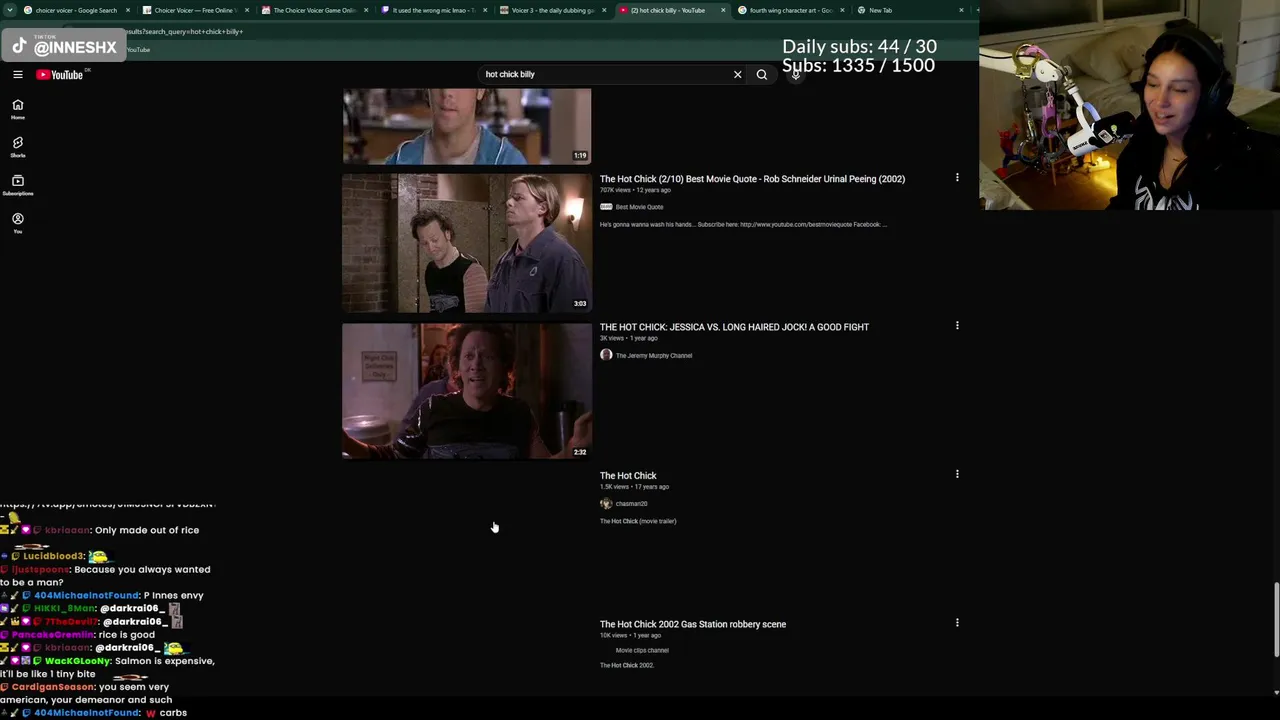This screenshot has width=1280, height=720.
Task: Switch to 'The Choicer Voicer Game Online' tab
Action: point(314,10)
